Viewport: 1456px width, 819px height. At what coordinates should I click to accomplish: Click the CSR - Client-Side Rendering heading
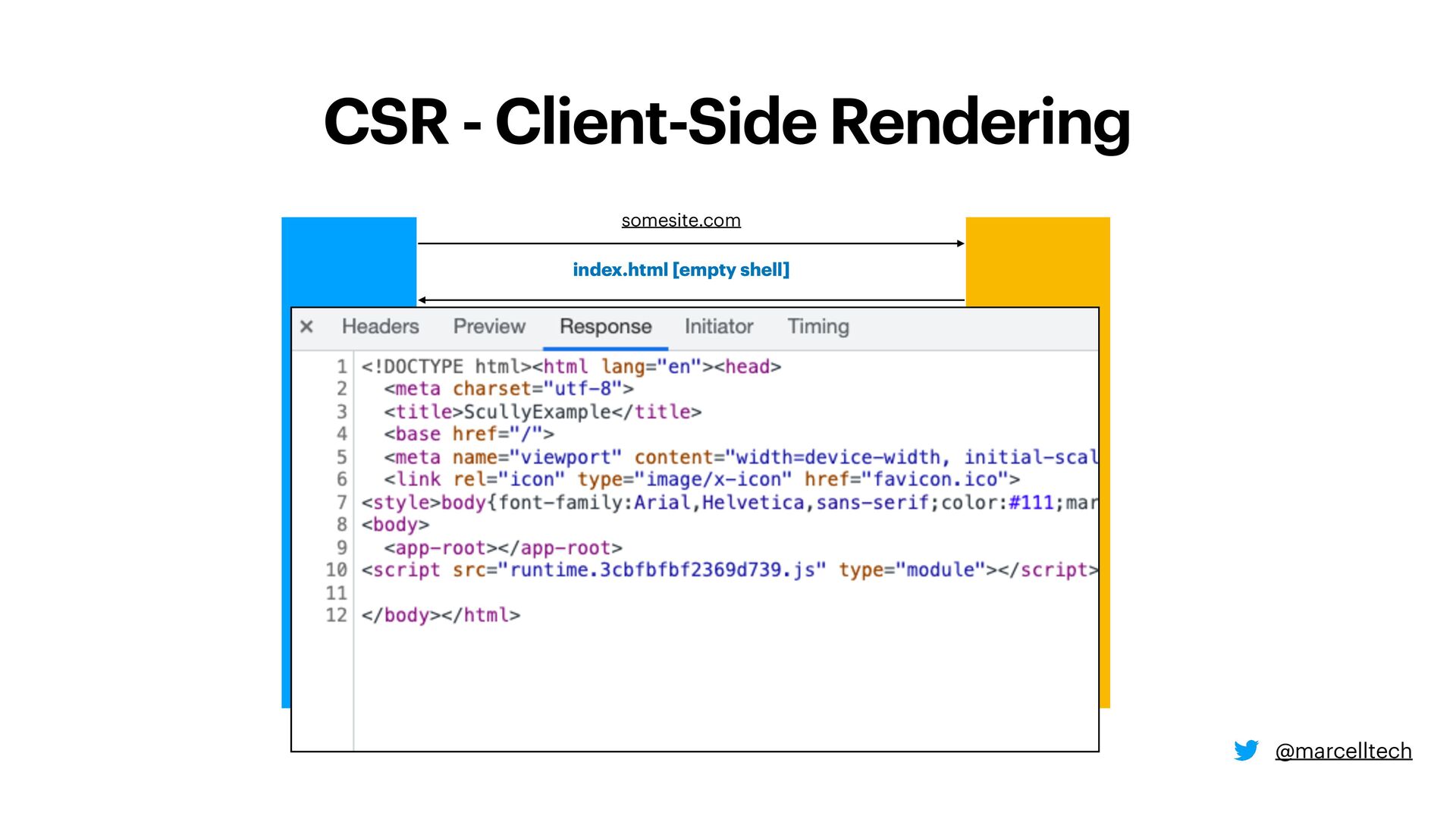coord(726,122)
